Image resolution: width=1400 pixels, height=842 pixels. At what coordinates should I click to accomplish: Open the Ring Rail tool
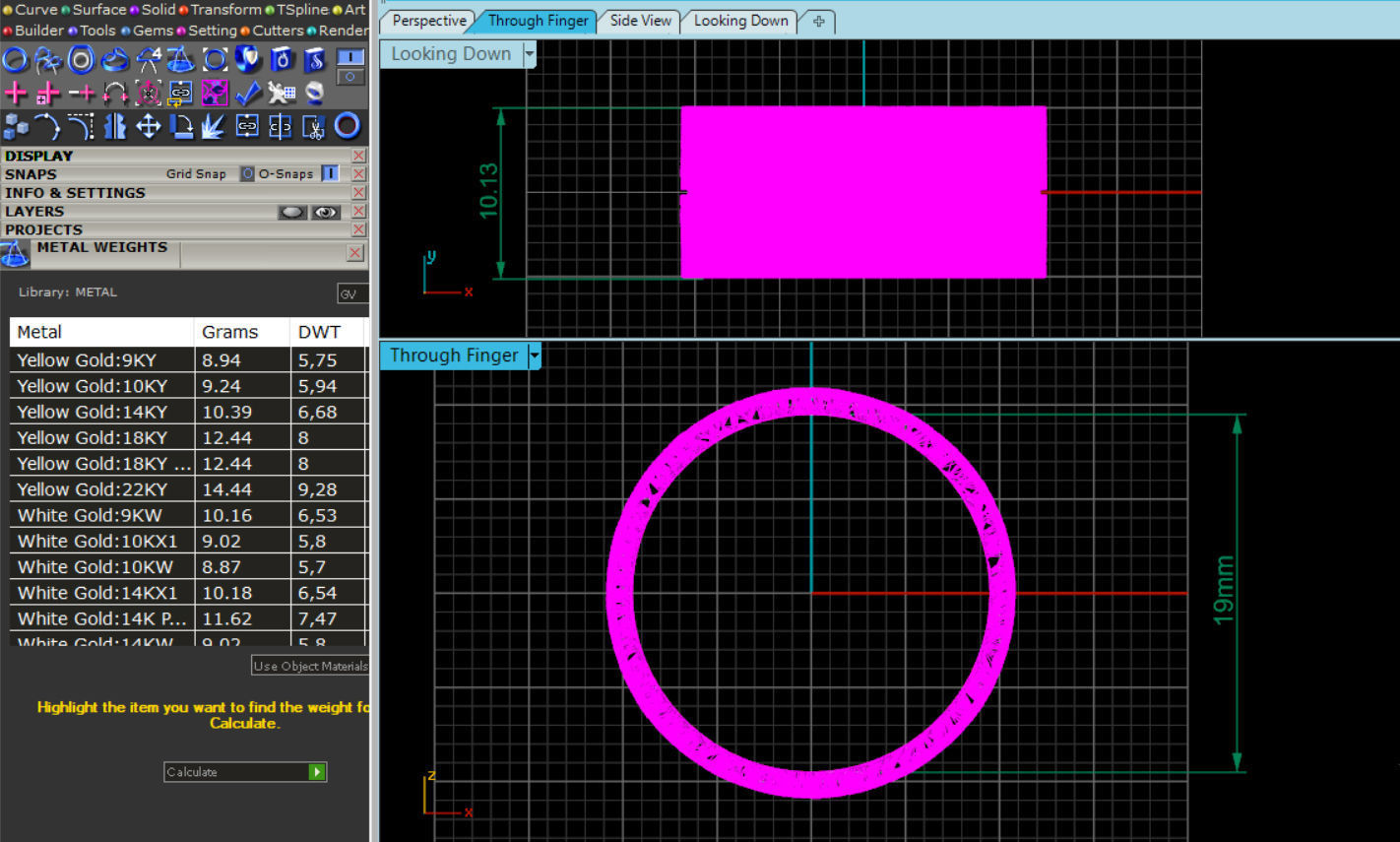point(15,60)
